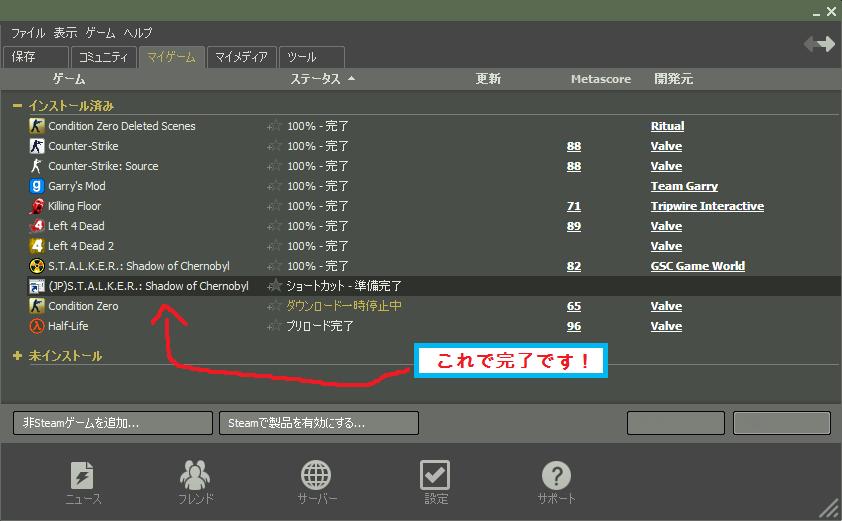Screen dimensions: 842x521
Task: Open S.T.A.L.K.E.R.'s Metascore 82 link
Action: pos(574,266)
